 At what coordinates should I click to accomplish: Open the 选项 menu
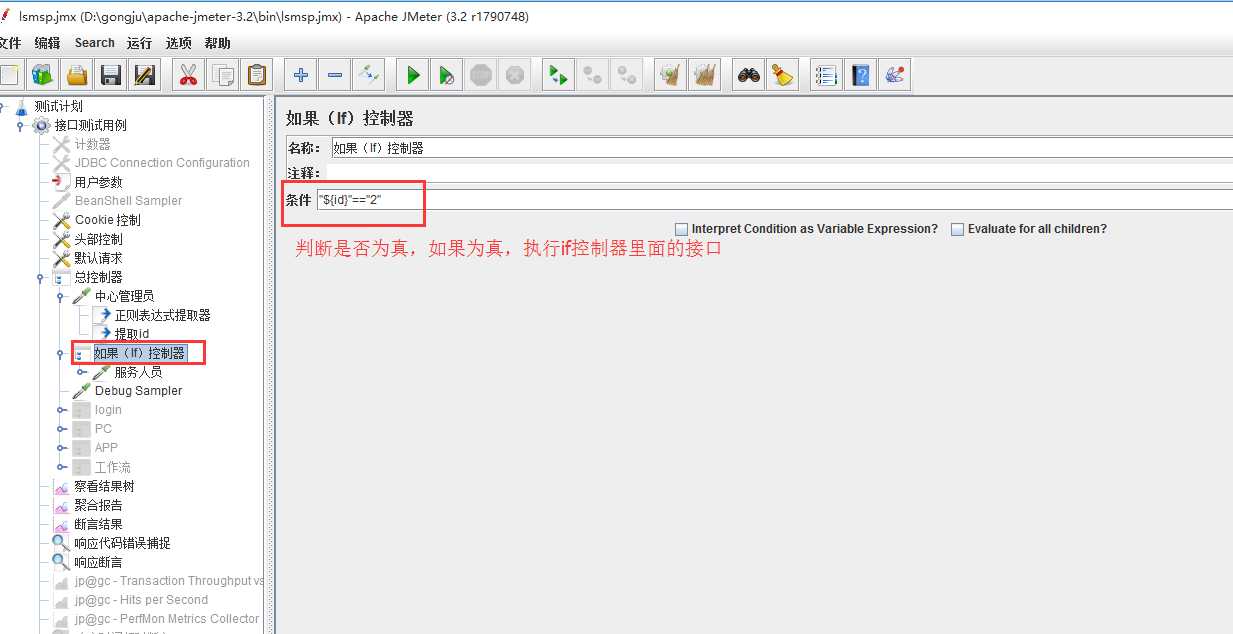pos(179,43)
